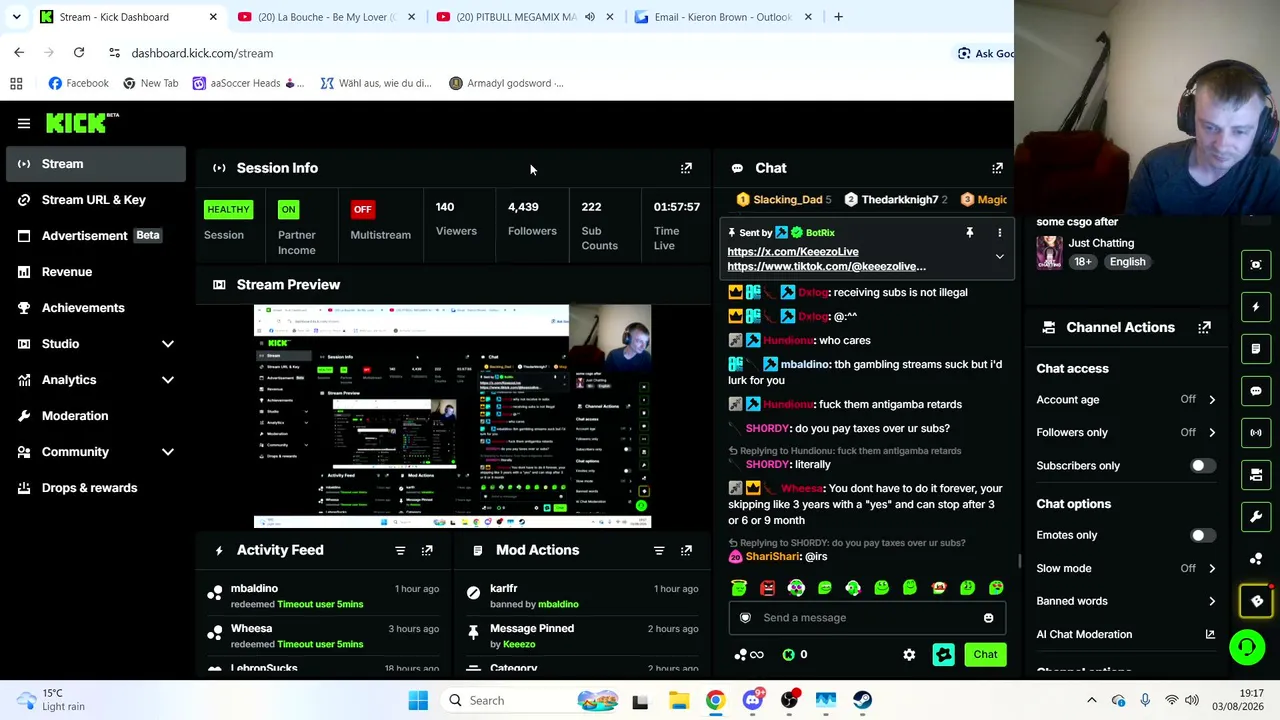Image resolution: width=1280 pixels, height=720 pixels.
Task: Switch to La Bouche YouTube tab
Action: 325,17
